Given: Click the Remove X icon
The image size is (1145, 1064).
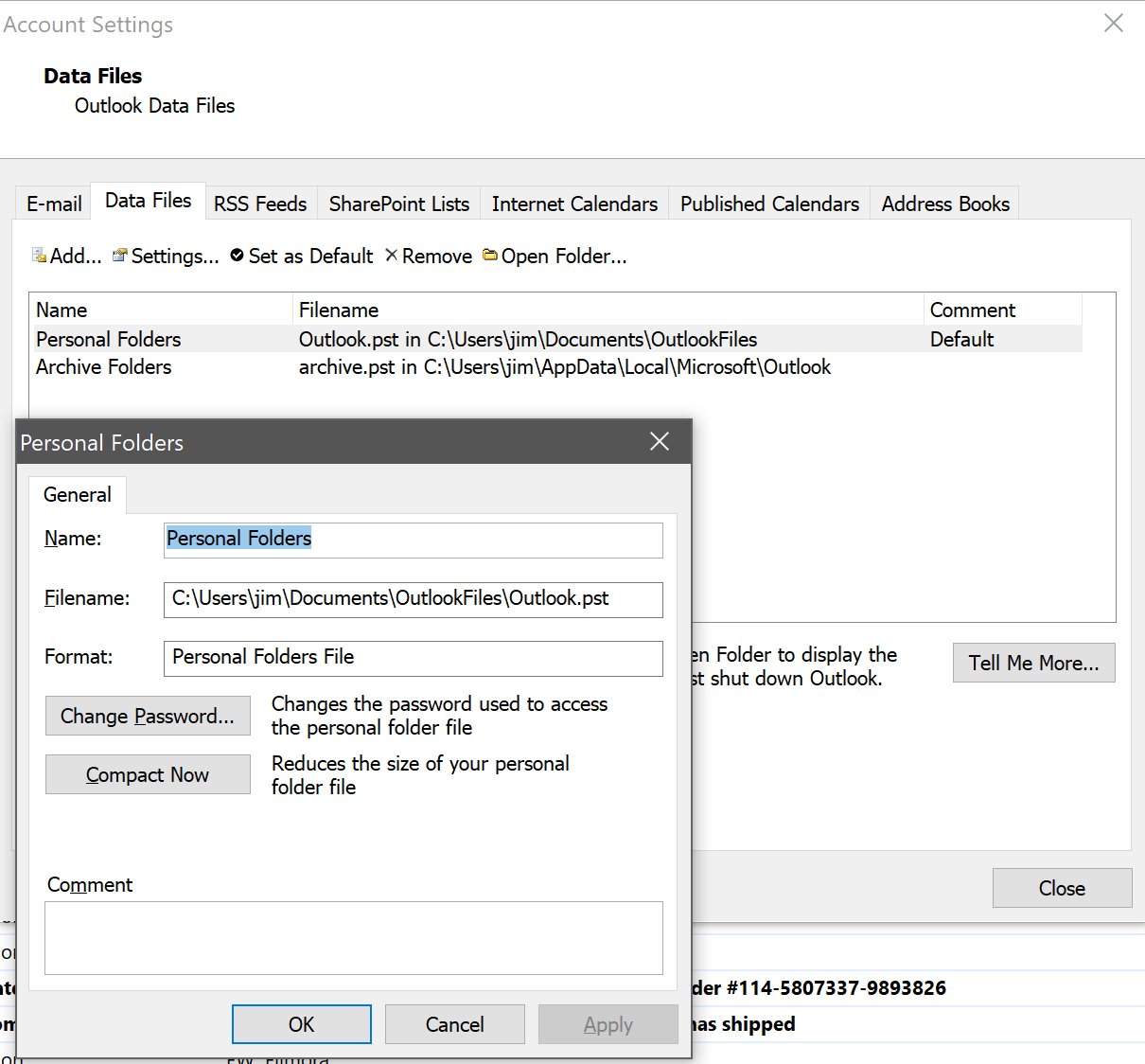Looking at the screenshot, I should [391, 255].
